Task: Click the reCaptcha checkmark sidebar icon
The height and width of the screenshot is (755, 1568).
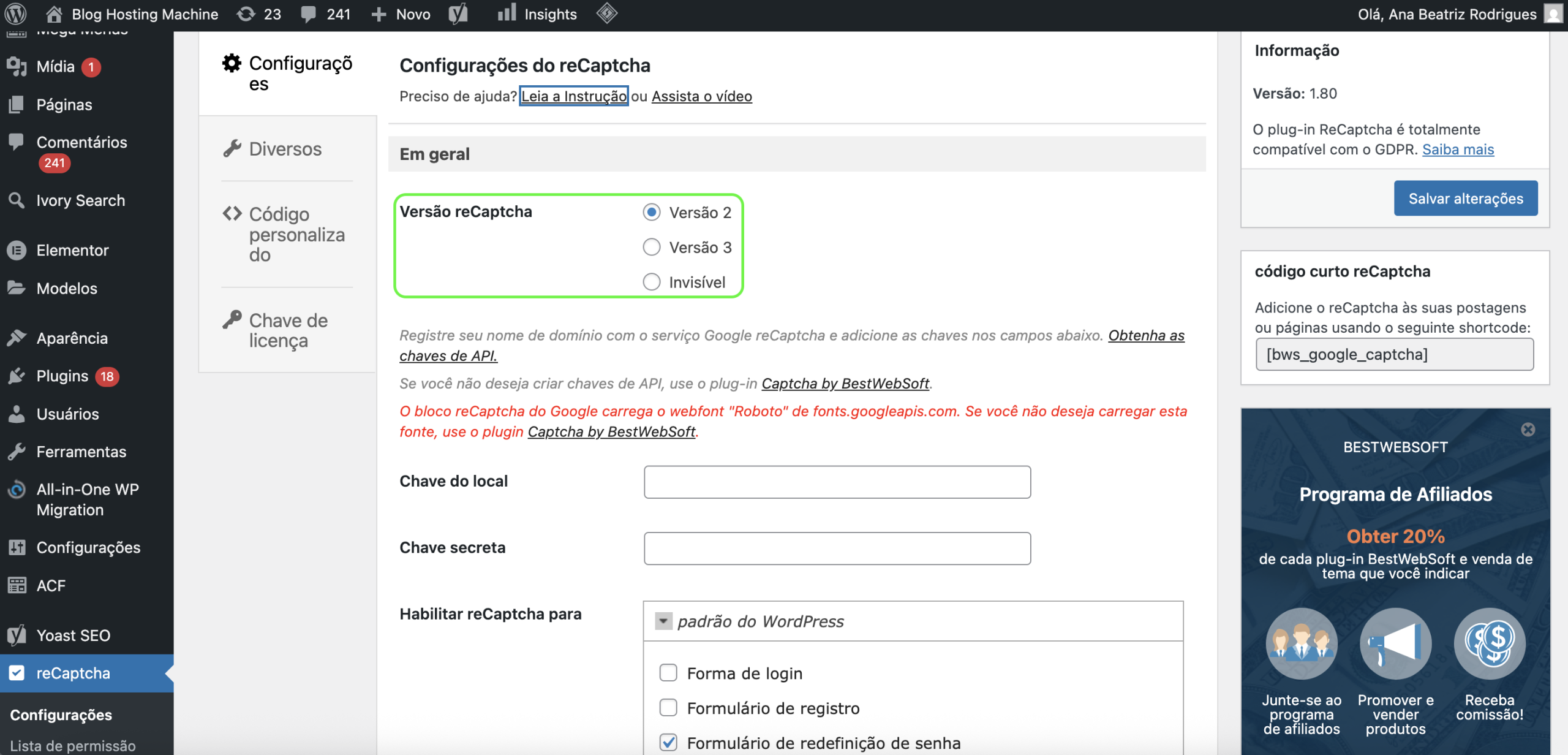Action: click(17, 673)
